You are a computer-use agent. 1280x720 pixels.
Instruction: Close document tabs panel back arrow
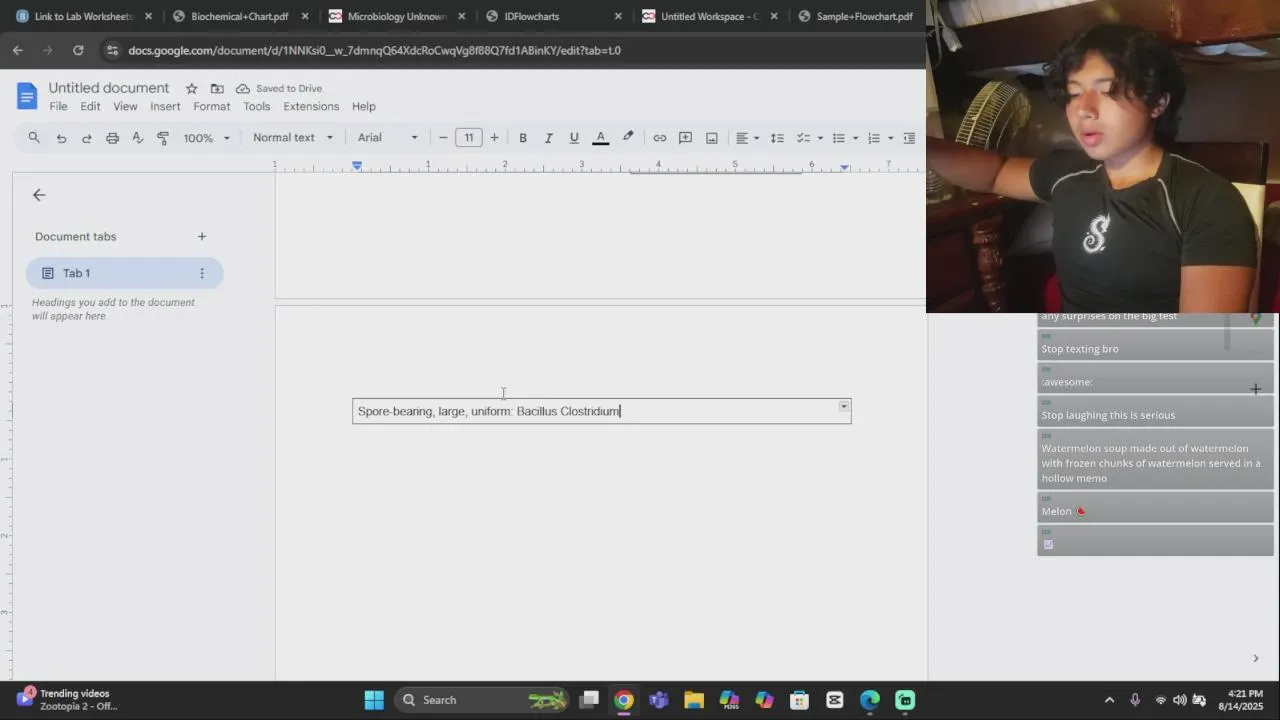pyautogui.click(x=39, y=195)
